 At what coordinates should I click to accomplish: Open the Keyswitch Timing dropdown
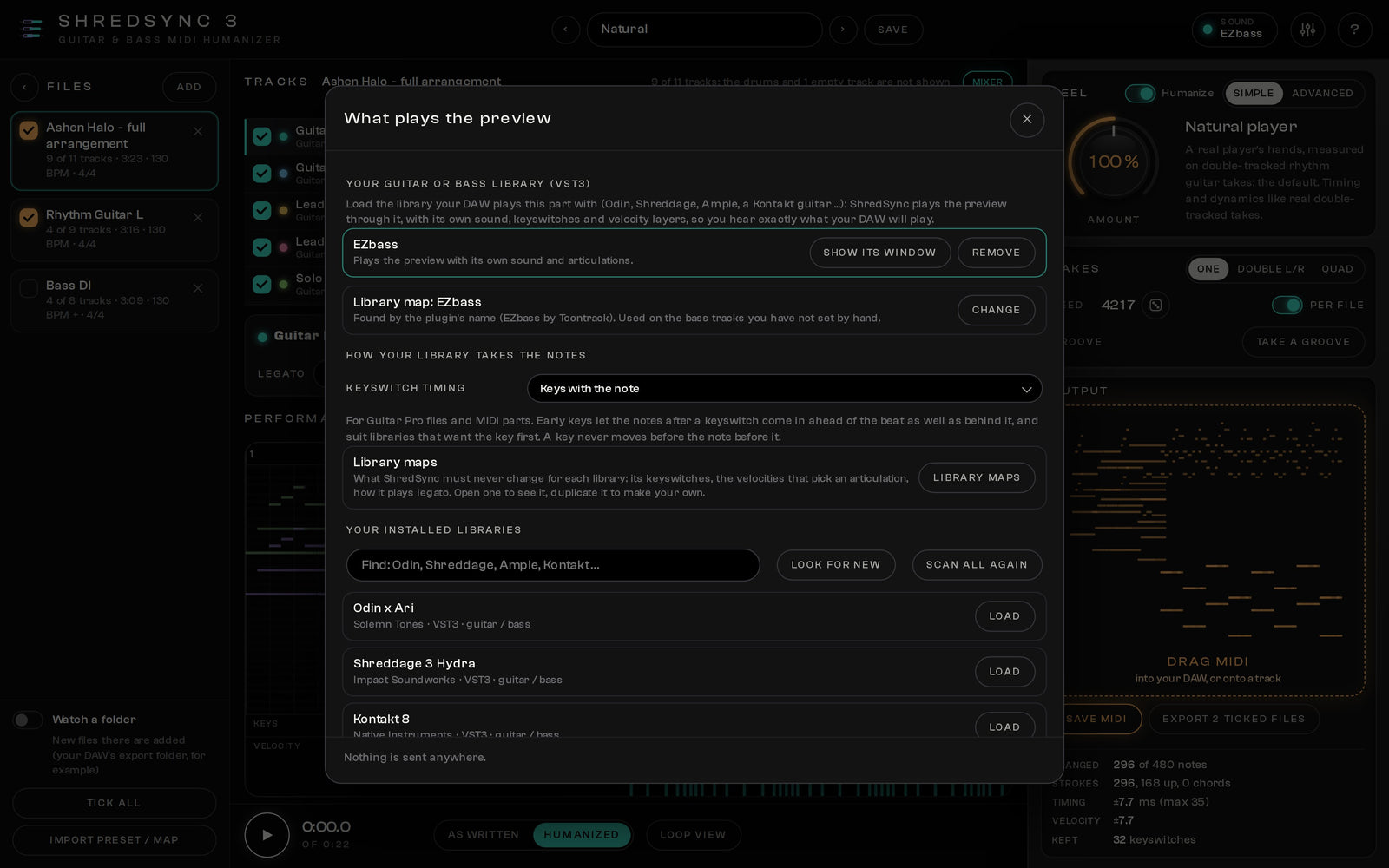pos(785,389)
